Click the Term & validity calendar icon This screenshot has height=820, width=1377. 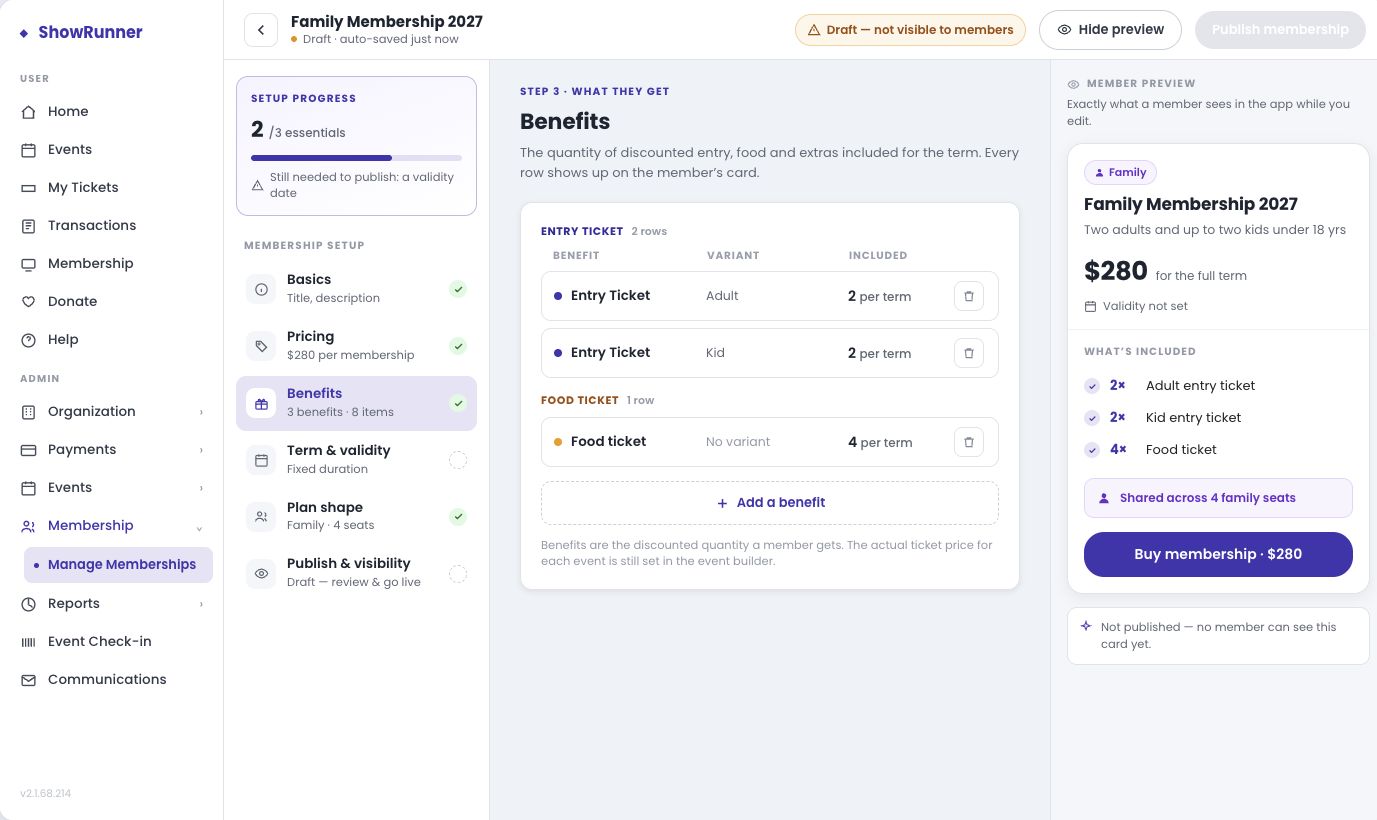click(261, 460)
